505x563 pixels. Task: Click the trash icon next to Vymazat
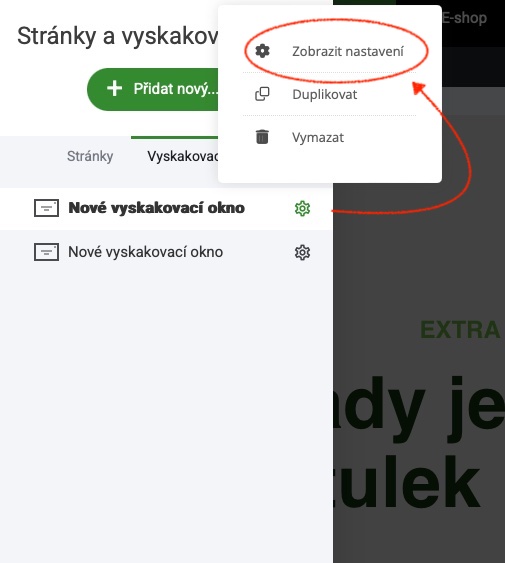coord(262,137)
